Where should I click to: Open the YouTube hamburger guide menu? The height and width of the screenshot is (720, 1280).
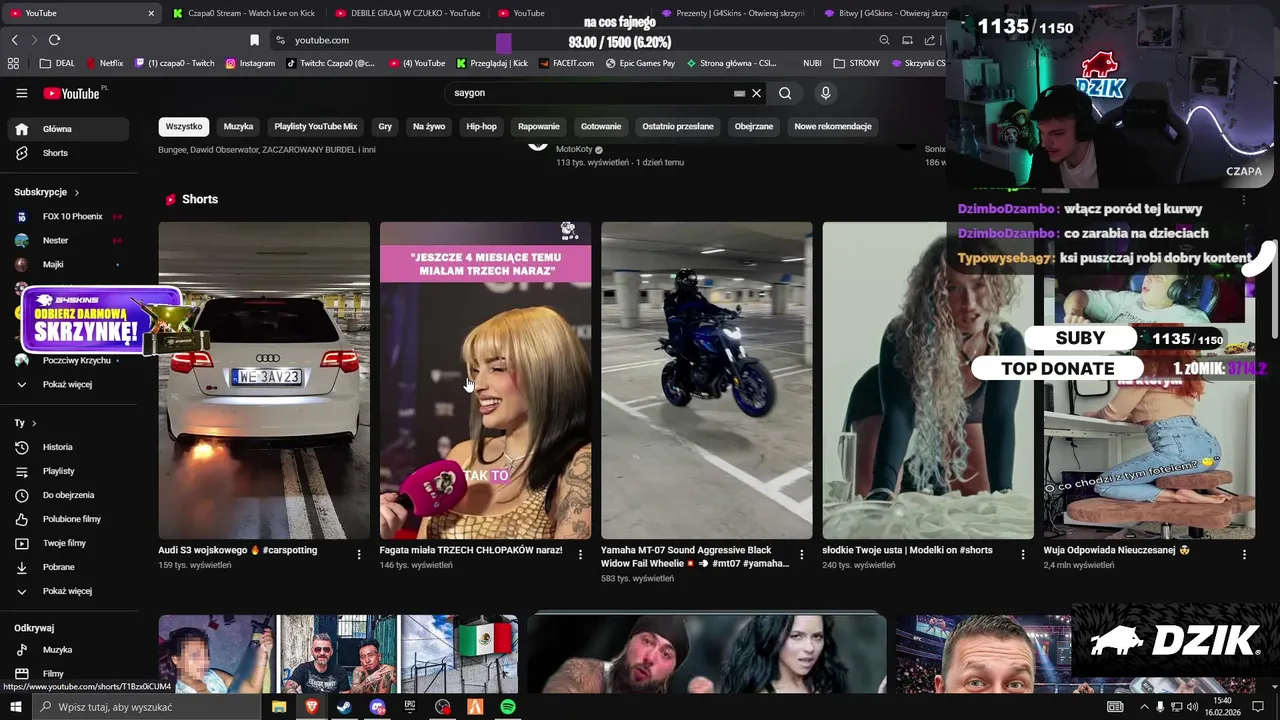(x=21, y=93)
